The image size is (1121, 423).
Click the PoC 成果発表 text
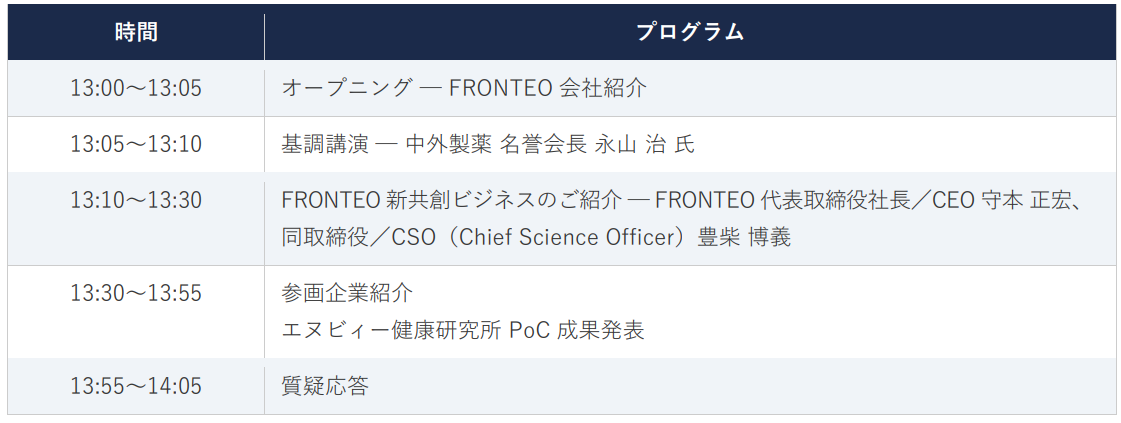coord(576,330)
